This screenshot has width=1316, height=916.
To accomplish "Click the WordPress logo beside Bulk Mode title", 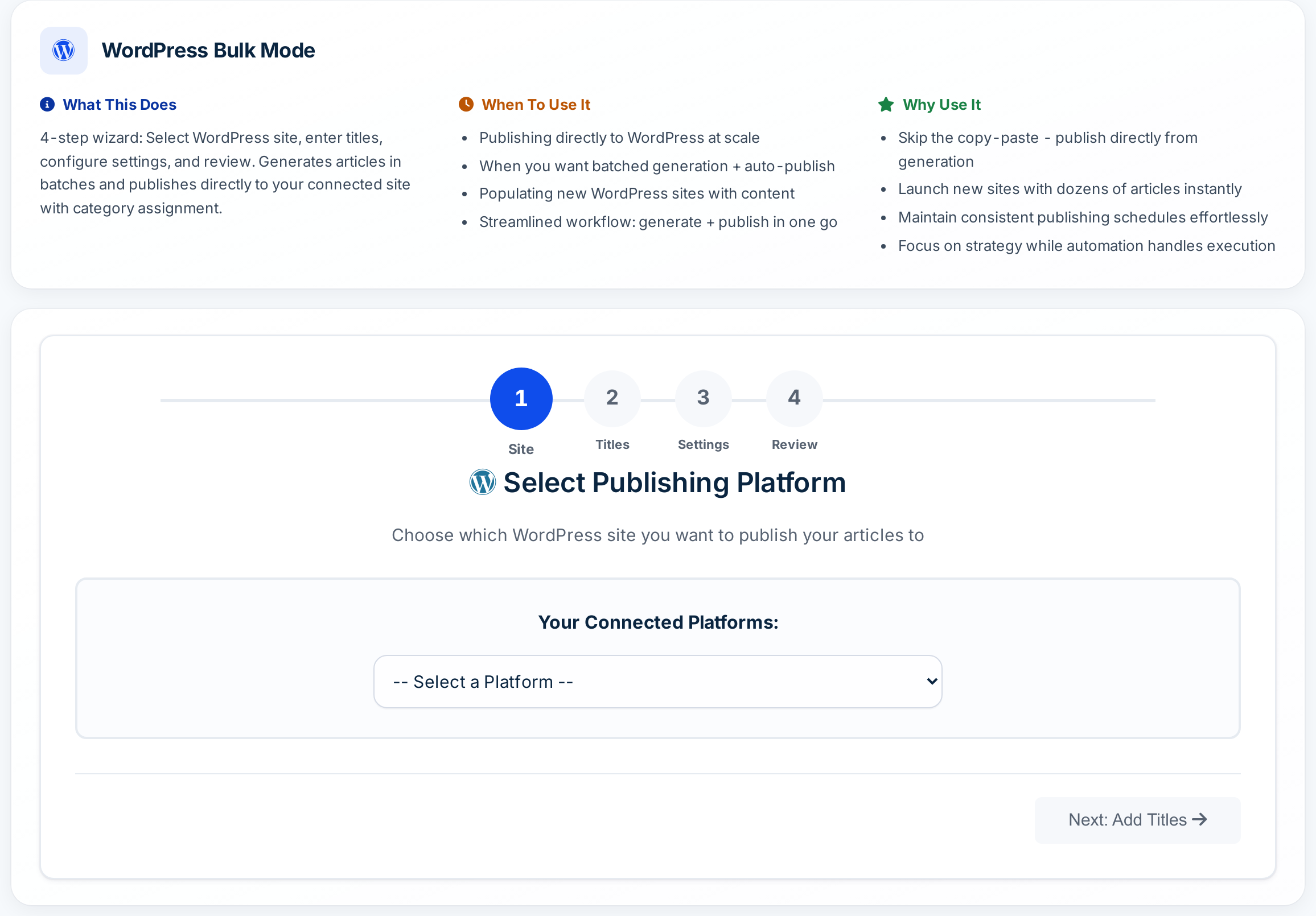I will coord(64,51).
